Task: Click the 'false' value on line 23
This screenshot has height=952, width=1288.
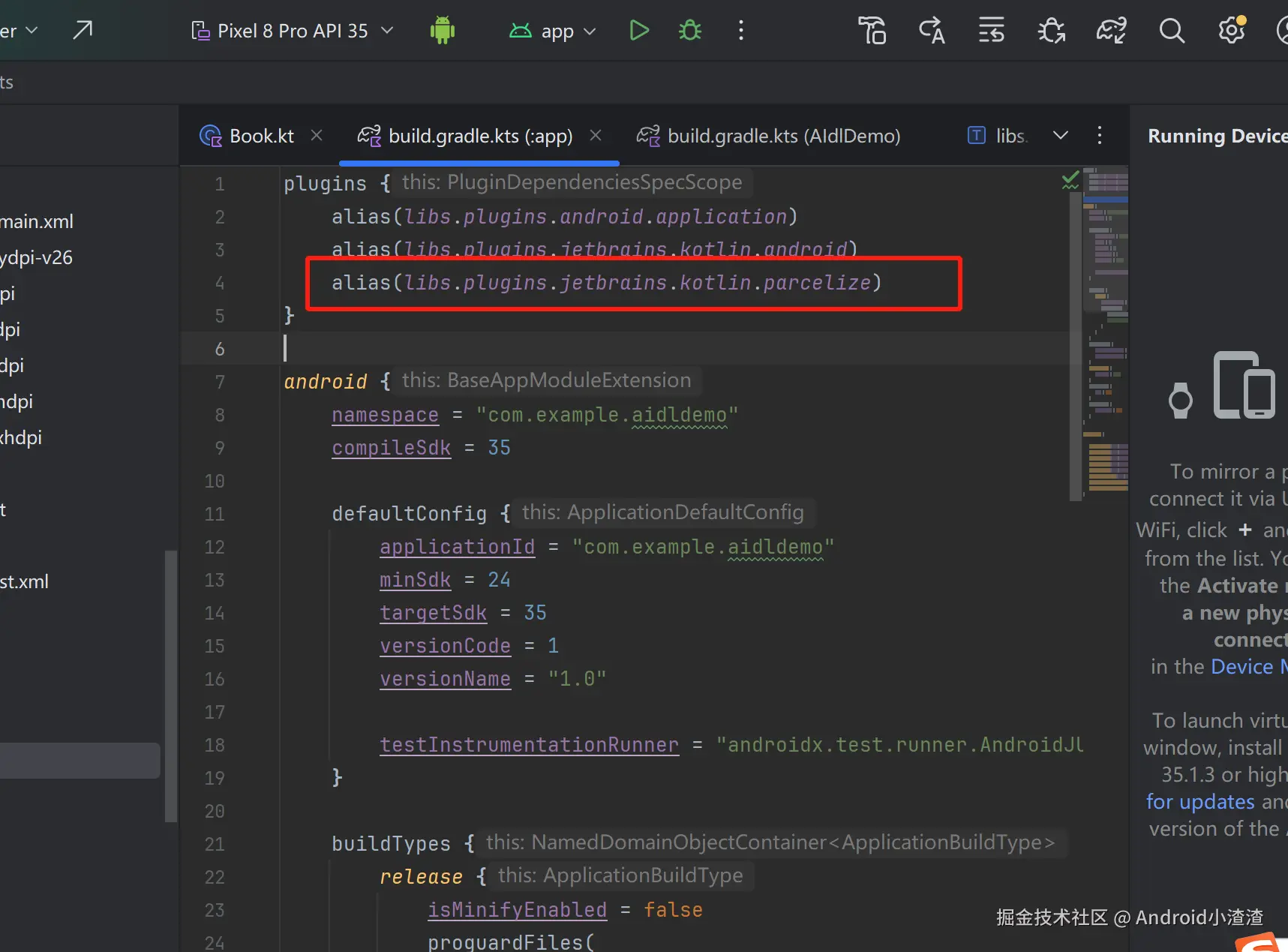Action: click(673, 910)
